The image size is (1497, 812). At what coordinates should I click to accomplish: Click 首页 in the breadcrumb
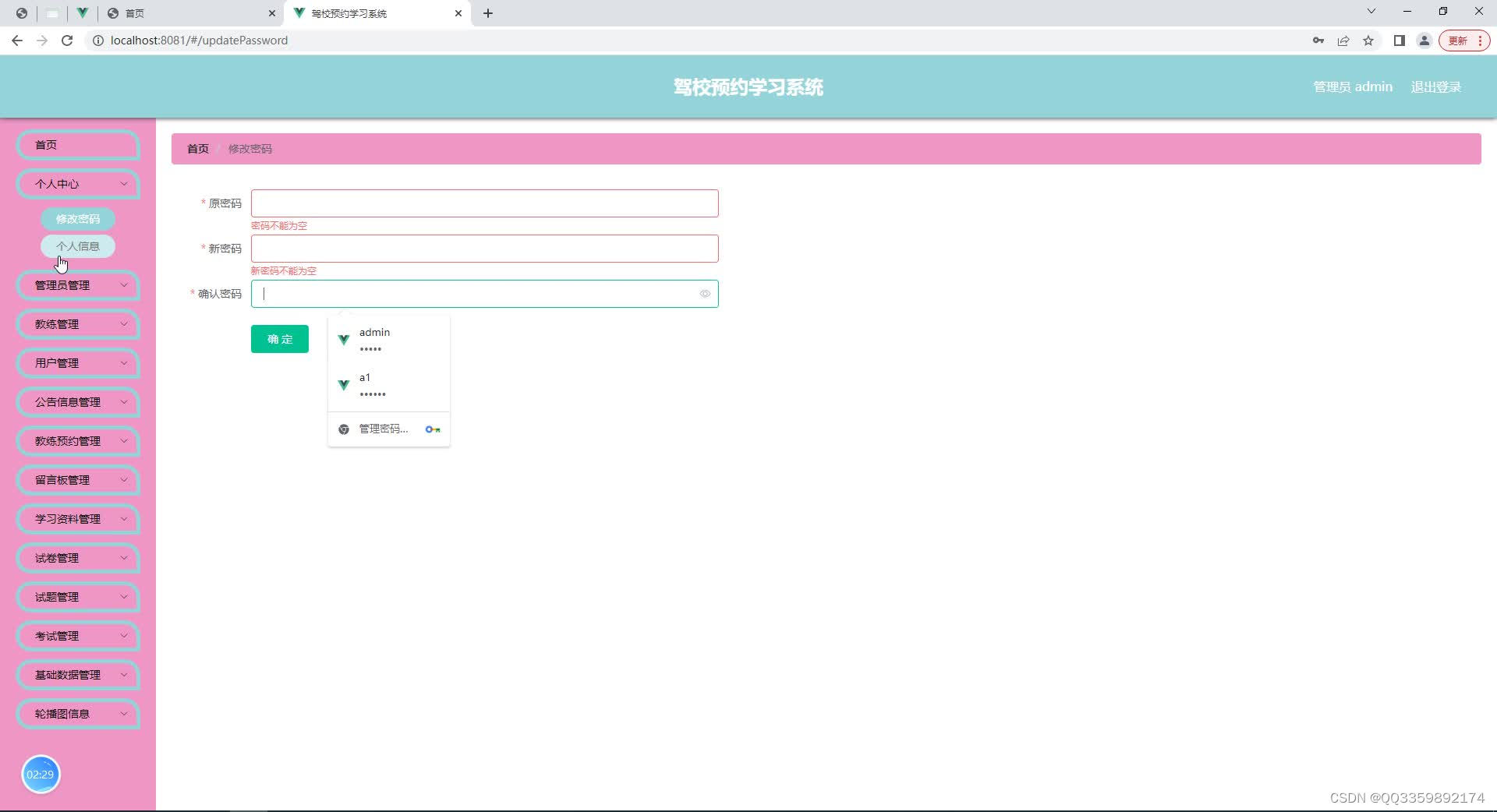tap(198, 149)
